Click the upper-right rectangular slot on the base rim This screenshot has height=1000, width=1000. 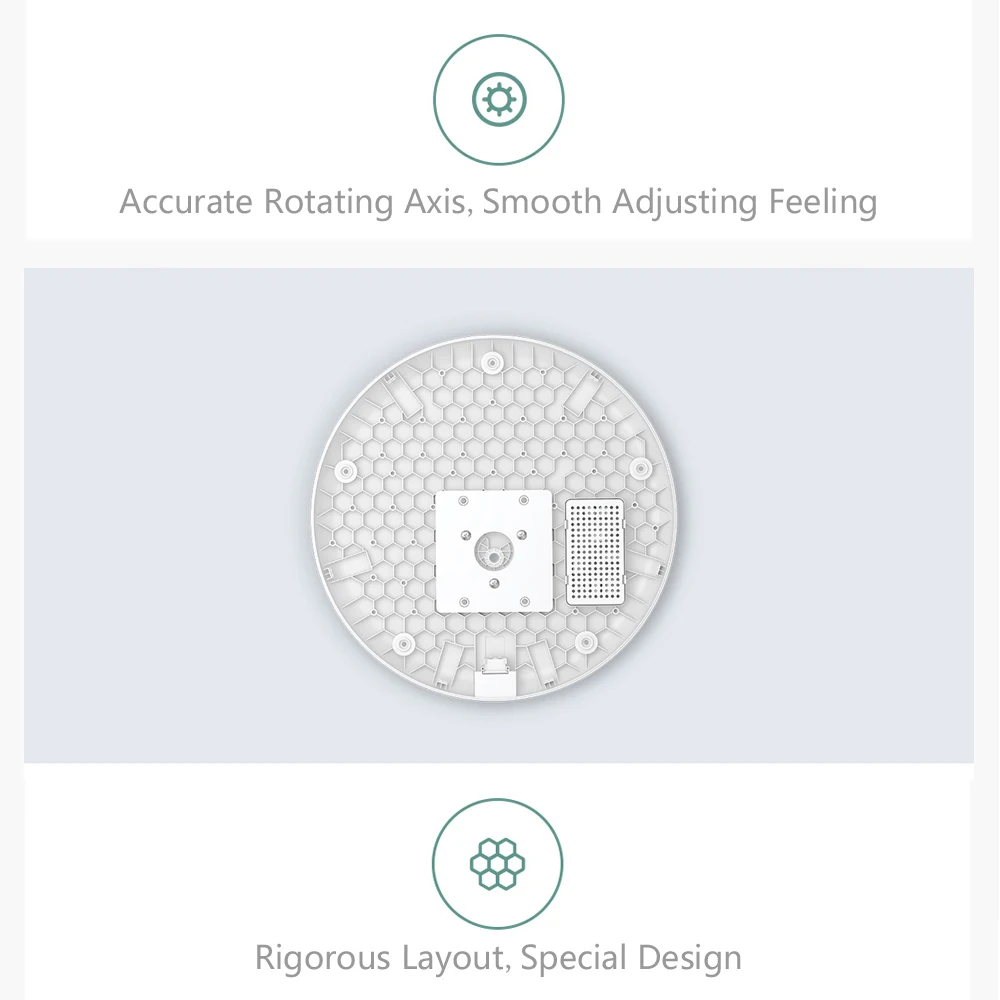coord(584,393)
